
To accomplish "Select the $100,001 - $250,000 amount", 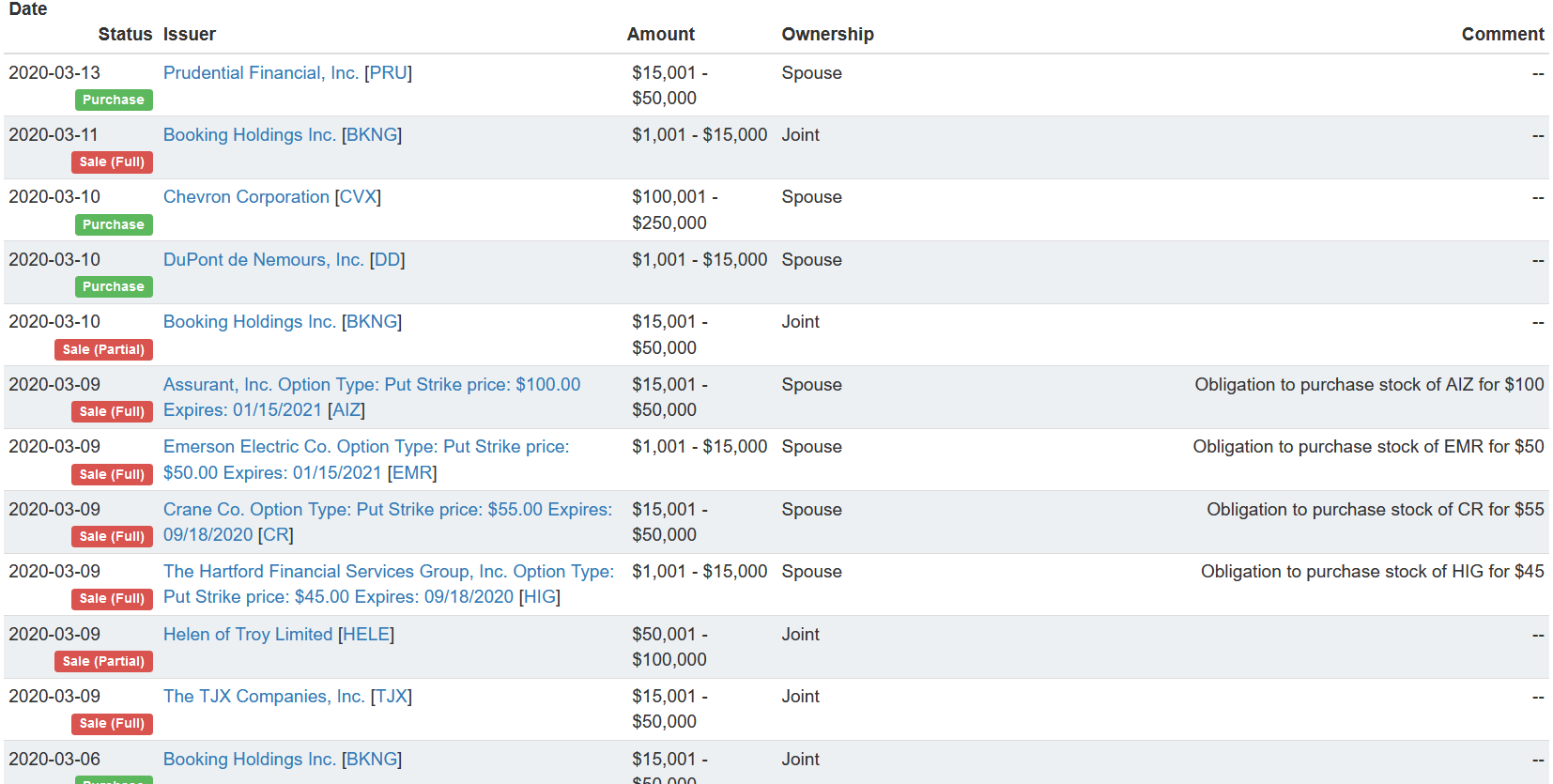I will pos(675,210).
